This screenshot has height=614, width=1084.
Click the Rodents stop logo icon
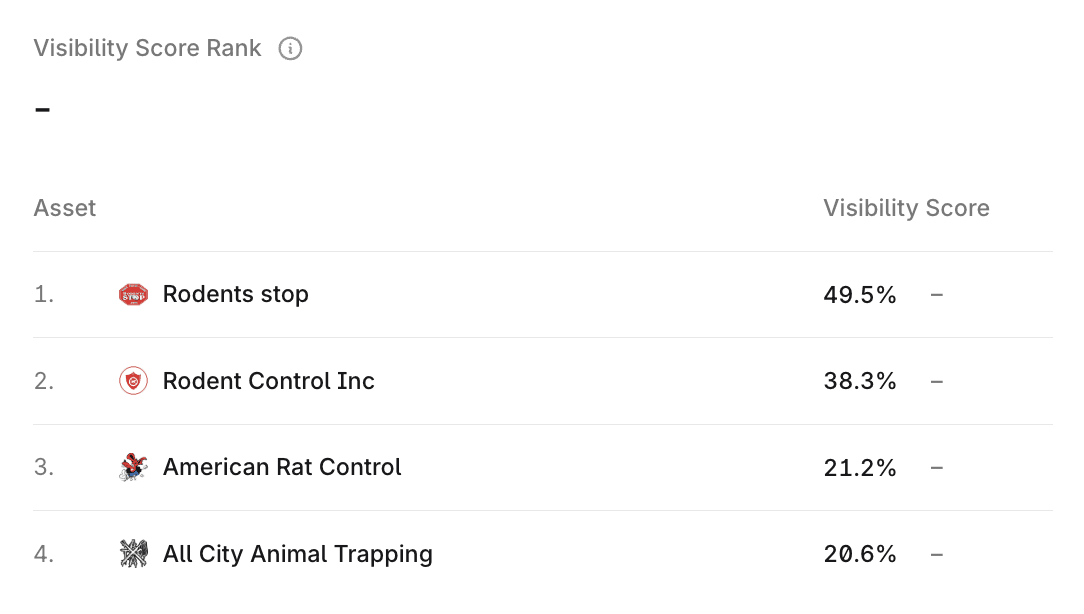[133, 294]
